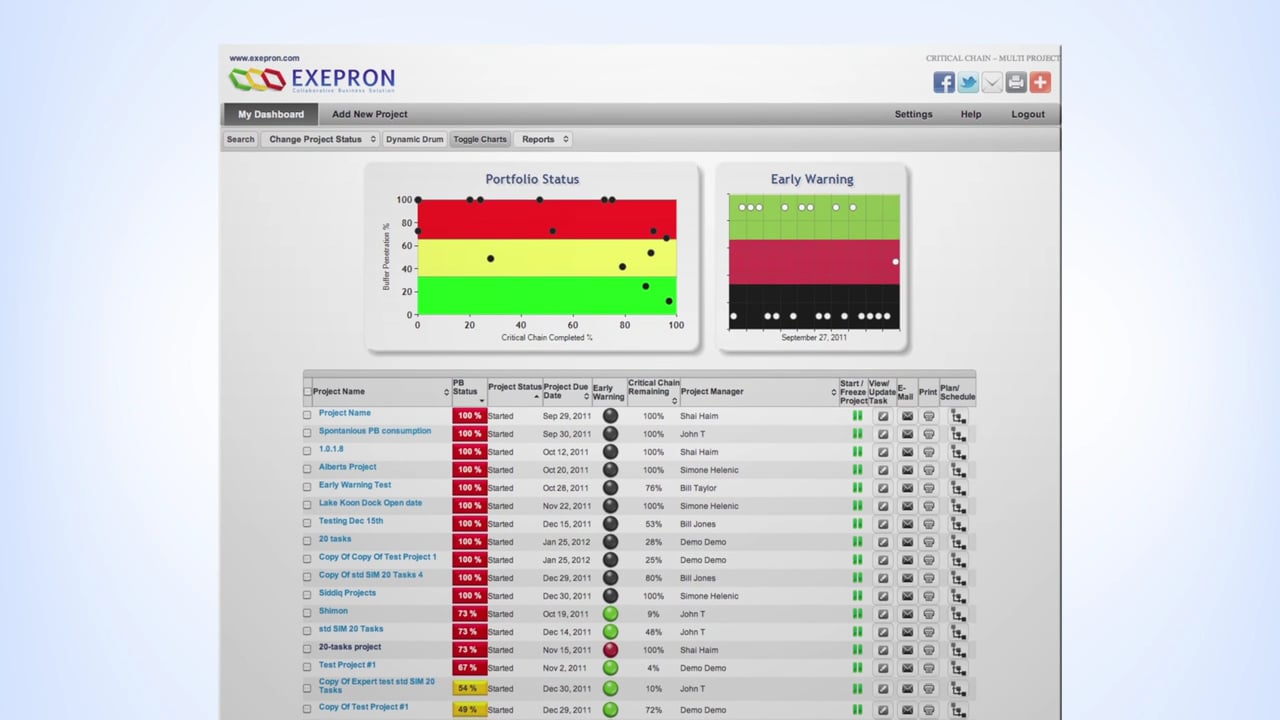
Task: Share via the Twitter bird icon
Action: 968,83
